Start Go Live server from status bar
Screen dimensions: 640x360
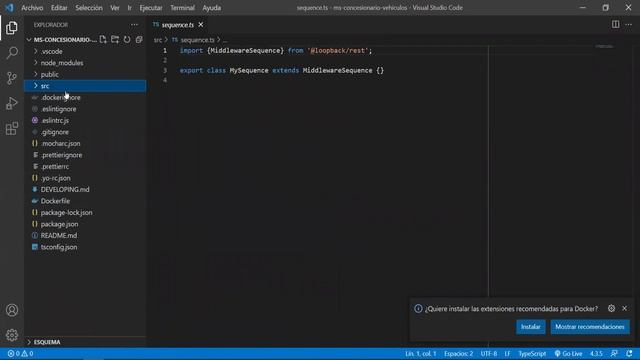click(x=568, y=354)
